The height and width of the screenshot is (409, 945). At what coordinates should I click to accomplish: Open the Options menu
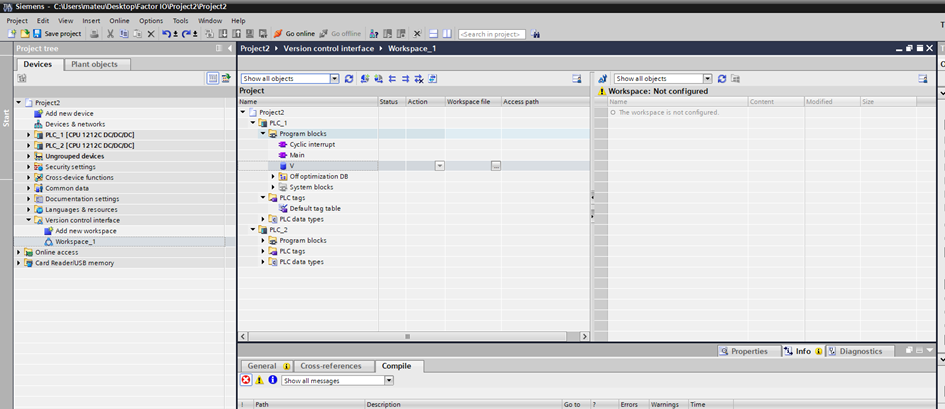(x=151, y=20)
